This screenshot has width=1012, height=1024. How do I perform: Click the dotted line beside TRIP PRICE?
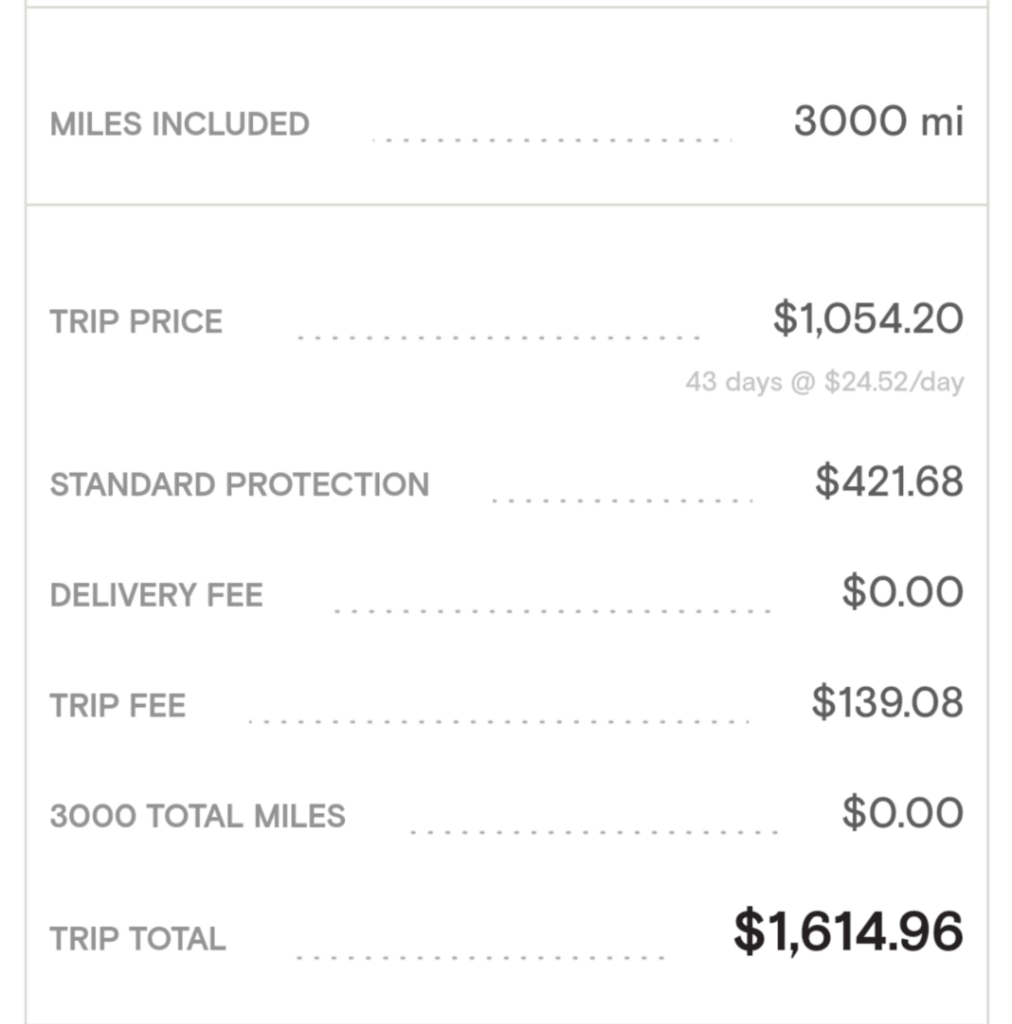coord(498,338)
